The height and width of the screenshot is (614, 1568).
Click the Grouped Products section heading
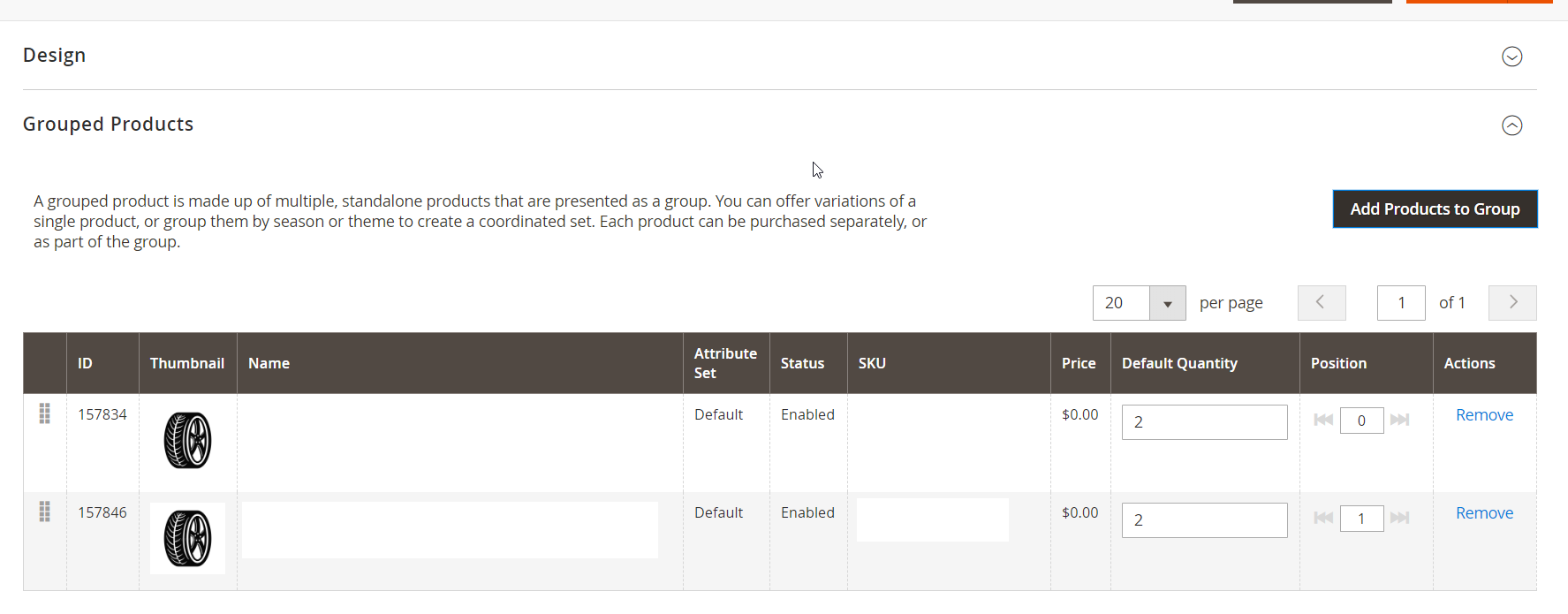pos(108,125)
